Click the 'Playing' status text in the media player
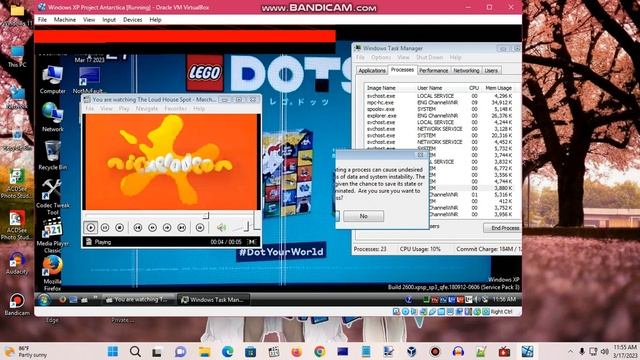This screenshot has height=360, width=640. [x=102, y=242]
